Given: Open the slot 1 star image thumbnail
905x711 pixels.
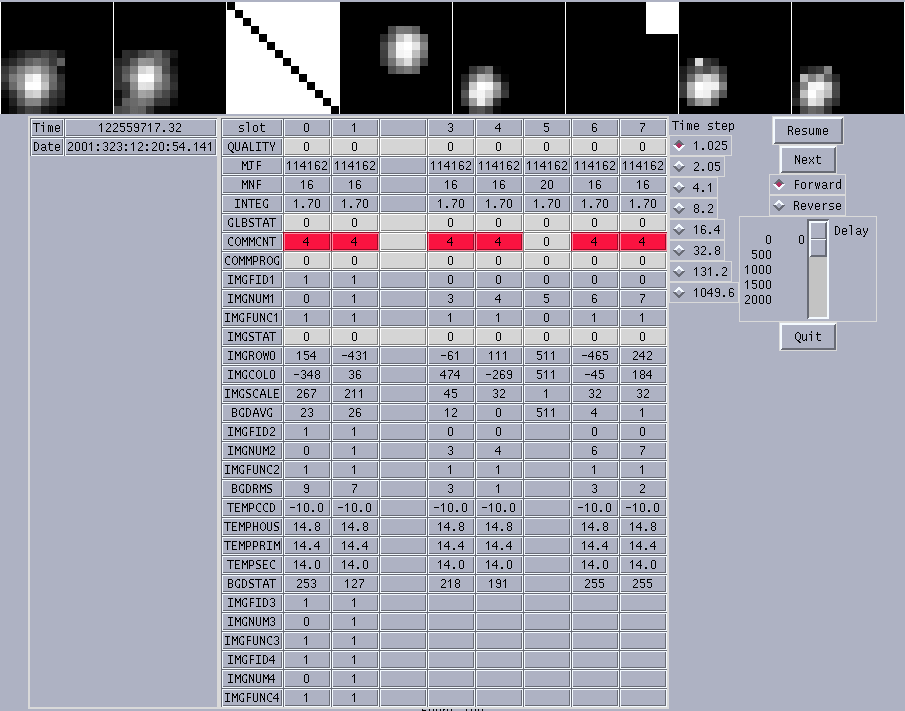Looking at the screenshot, I should tap(170, 58).
